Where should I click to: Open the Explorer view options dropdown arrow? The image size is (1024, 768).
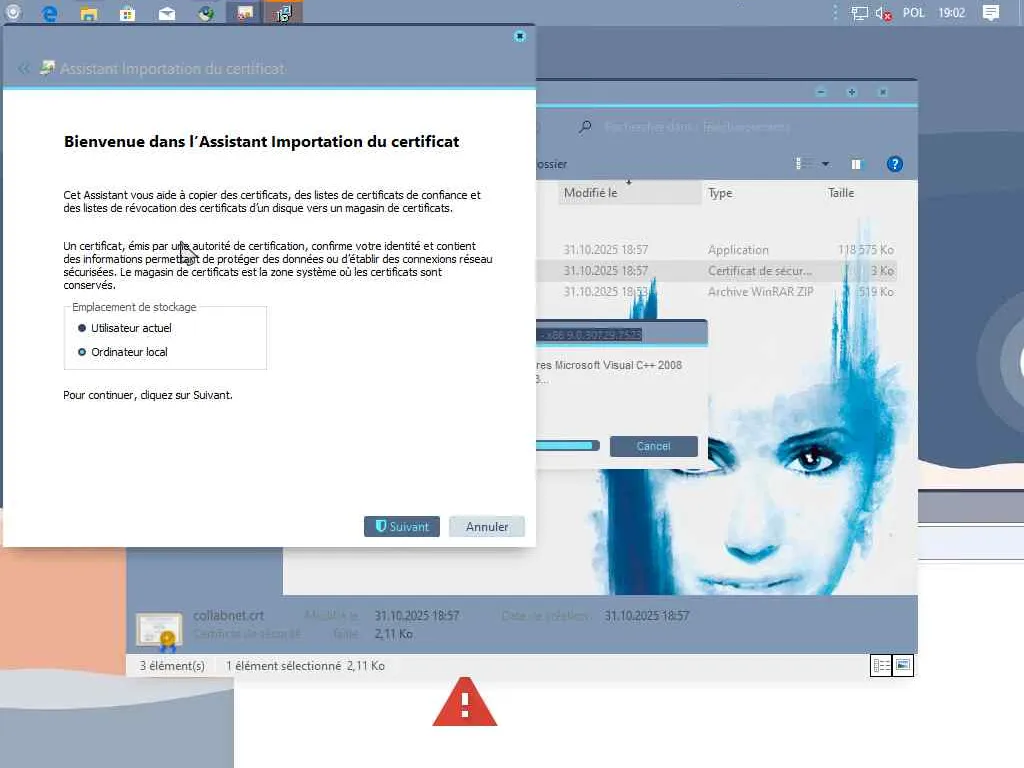[825, 164]
